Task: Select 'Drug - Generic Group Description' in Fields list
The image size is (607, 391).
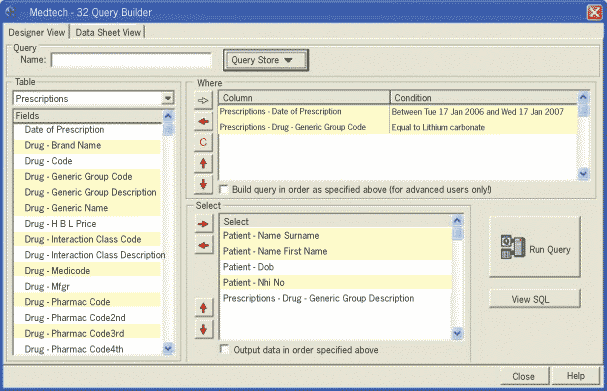Action: 87,192
